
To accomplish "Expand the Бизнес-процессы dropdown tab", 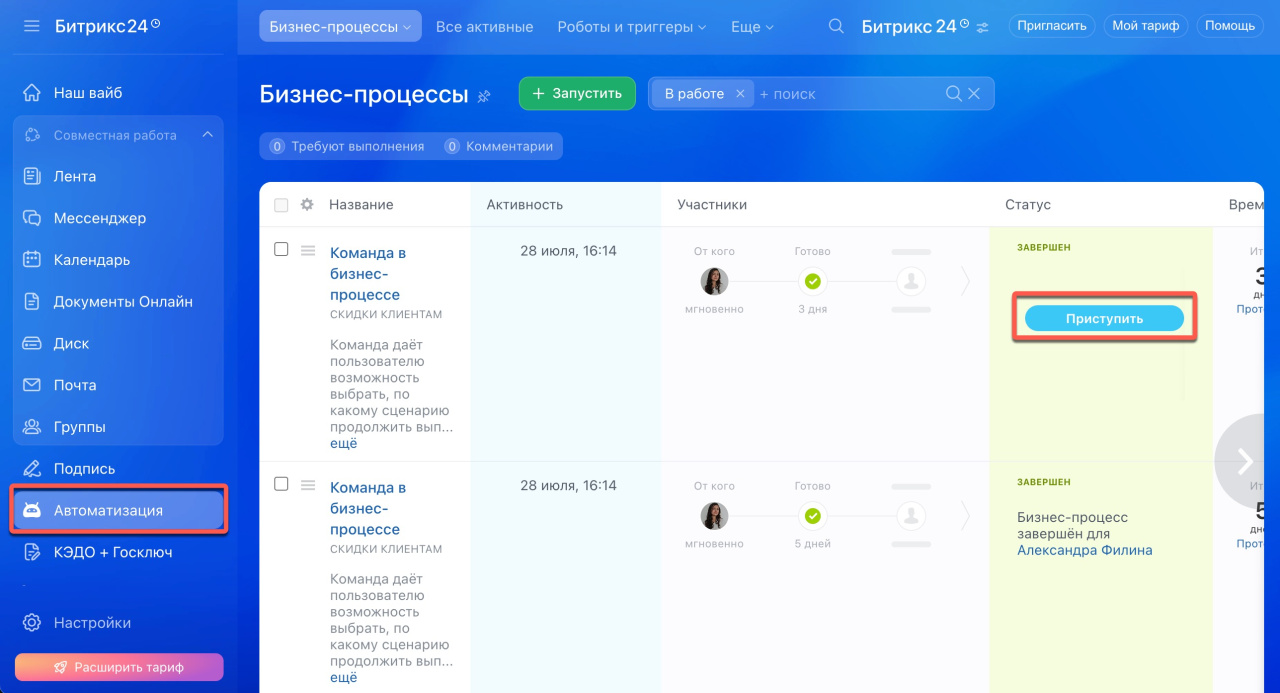I will (340, 27).
